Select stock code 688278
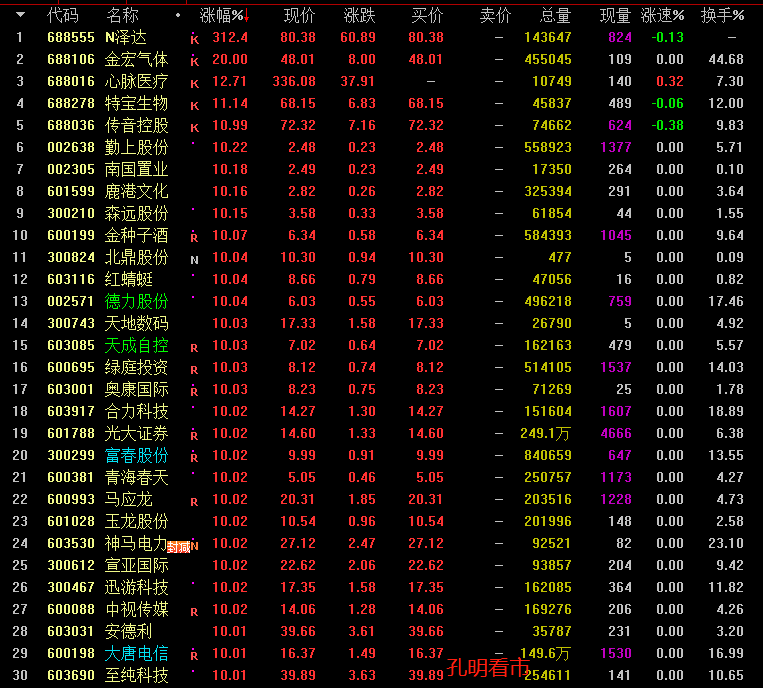This screenshot has height=688, width=763. 71,103
